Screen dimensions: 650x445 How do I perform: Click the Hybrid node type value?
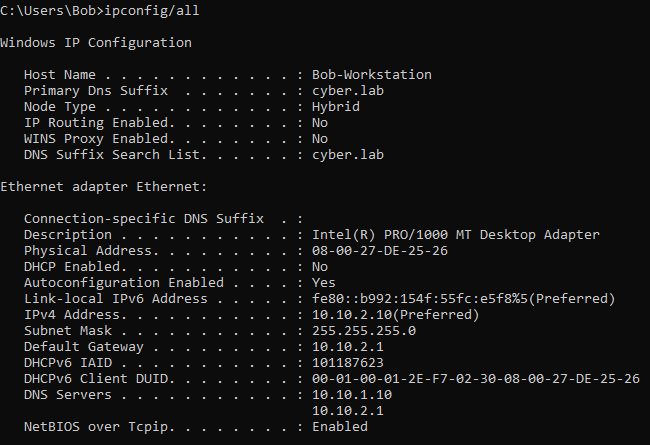[336, 107]
